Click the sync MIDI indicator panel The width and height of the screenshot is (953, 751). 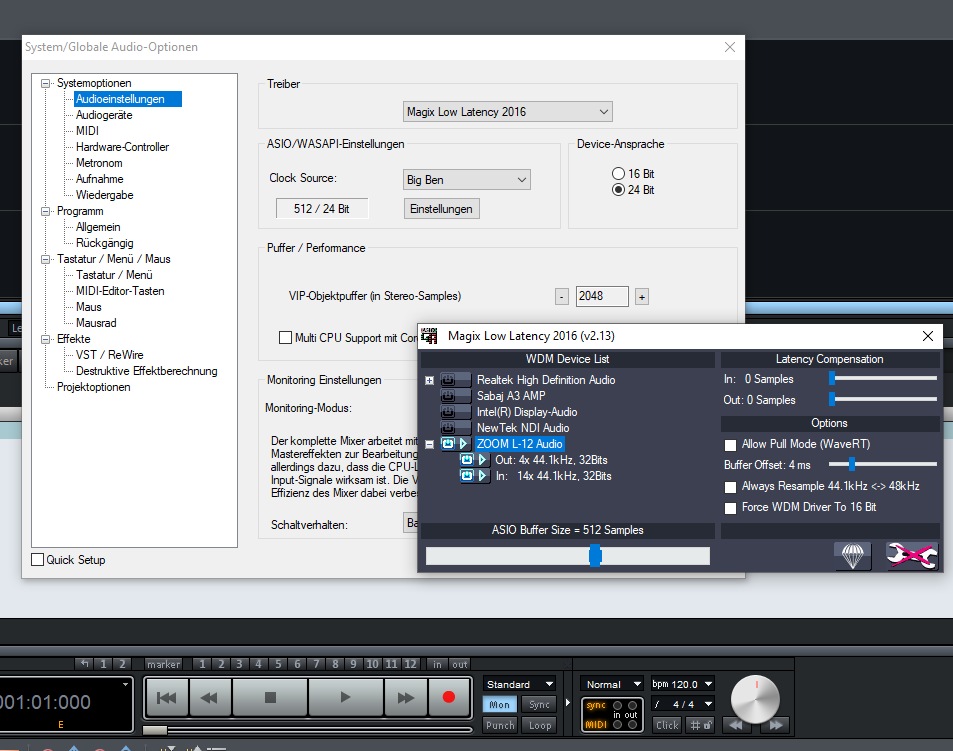click(x=612, y=715)
